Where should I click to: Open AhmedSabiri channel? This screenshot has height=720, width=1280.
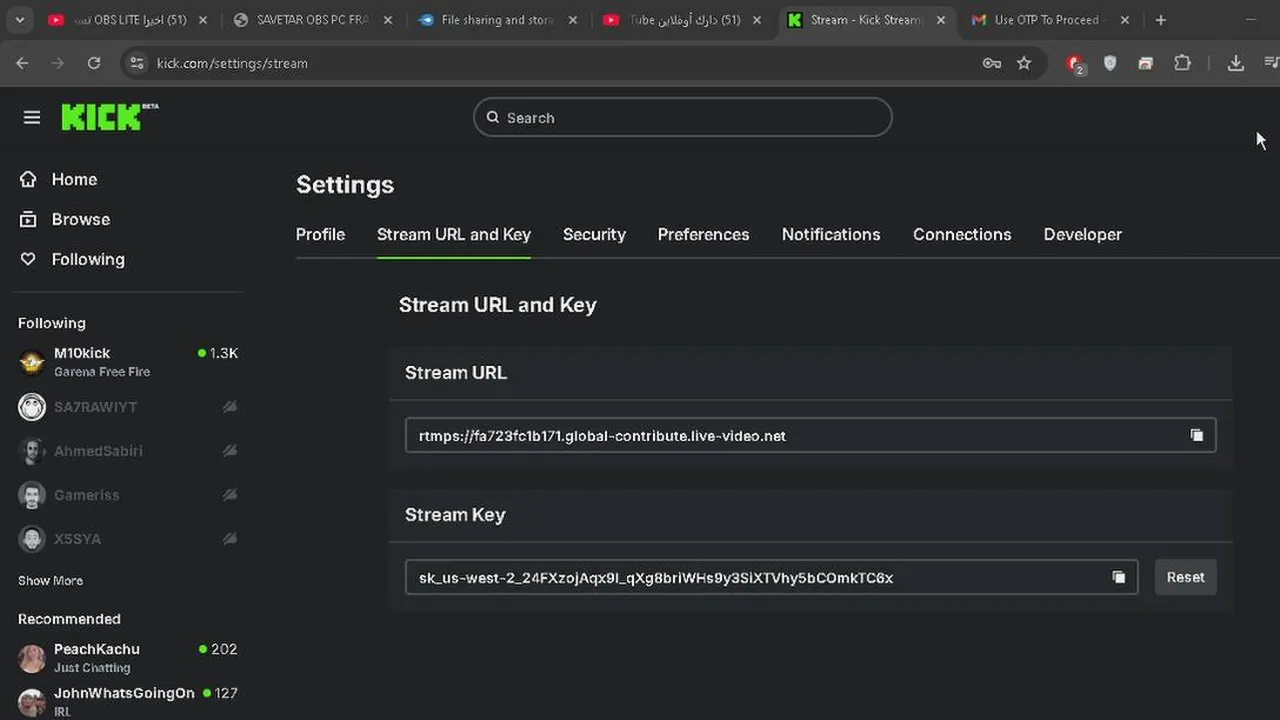click(x=128, y=451)
